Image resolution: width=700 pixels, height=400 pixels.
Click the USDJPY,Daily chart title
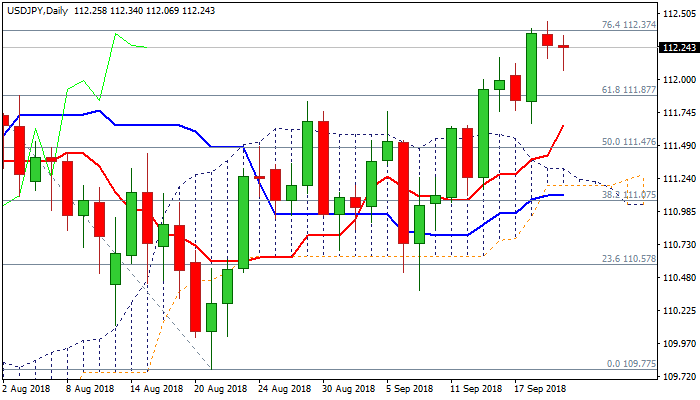pos(39,8)
